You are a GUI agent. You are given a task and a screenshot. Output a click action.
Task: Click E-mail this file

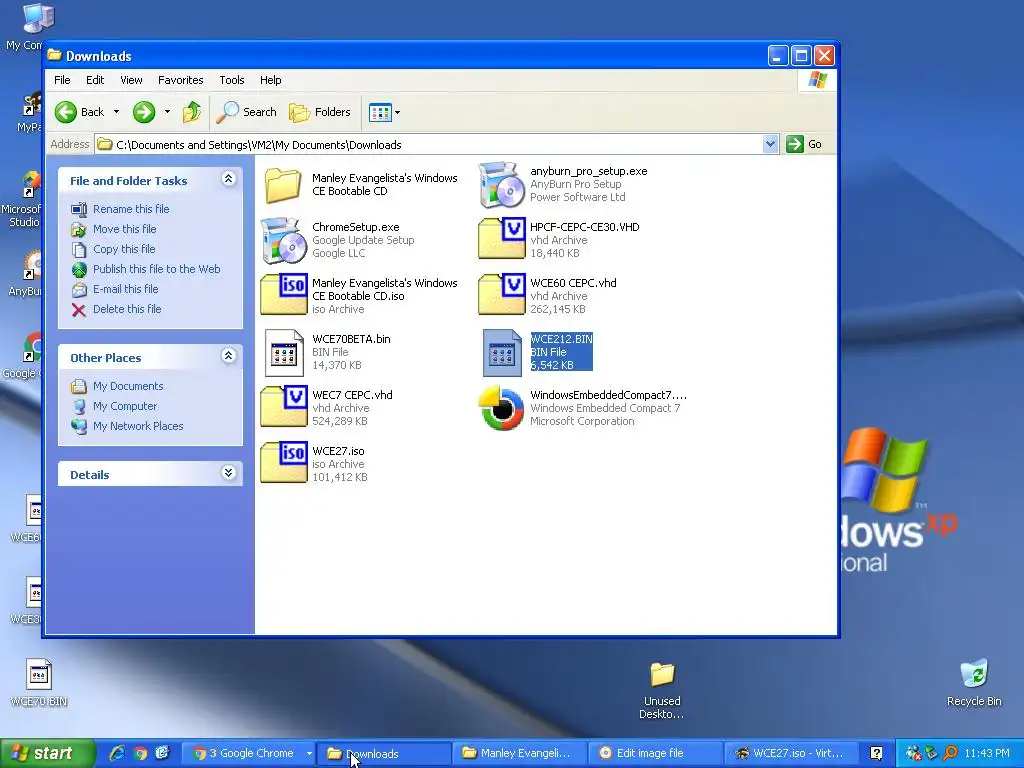(125, 289)
